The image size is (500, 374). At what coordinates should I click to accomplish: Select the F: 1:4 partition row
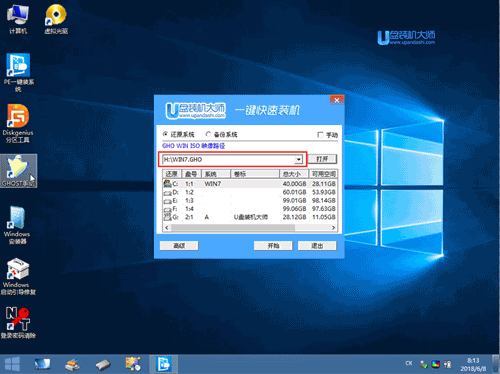point(250,209)
